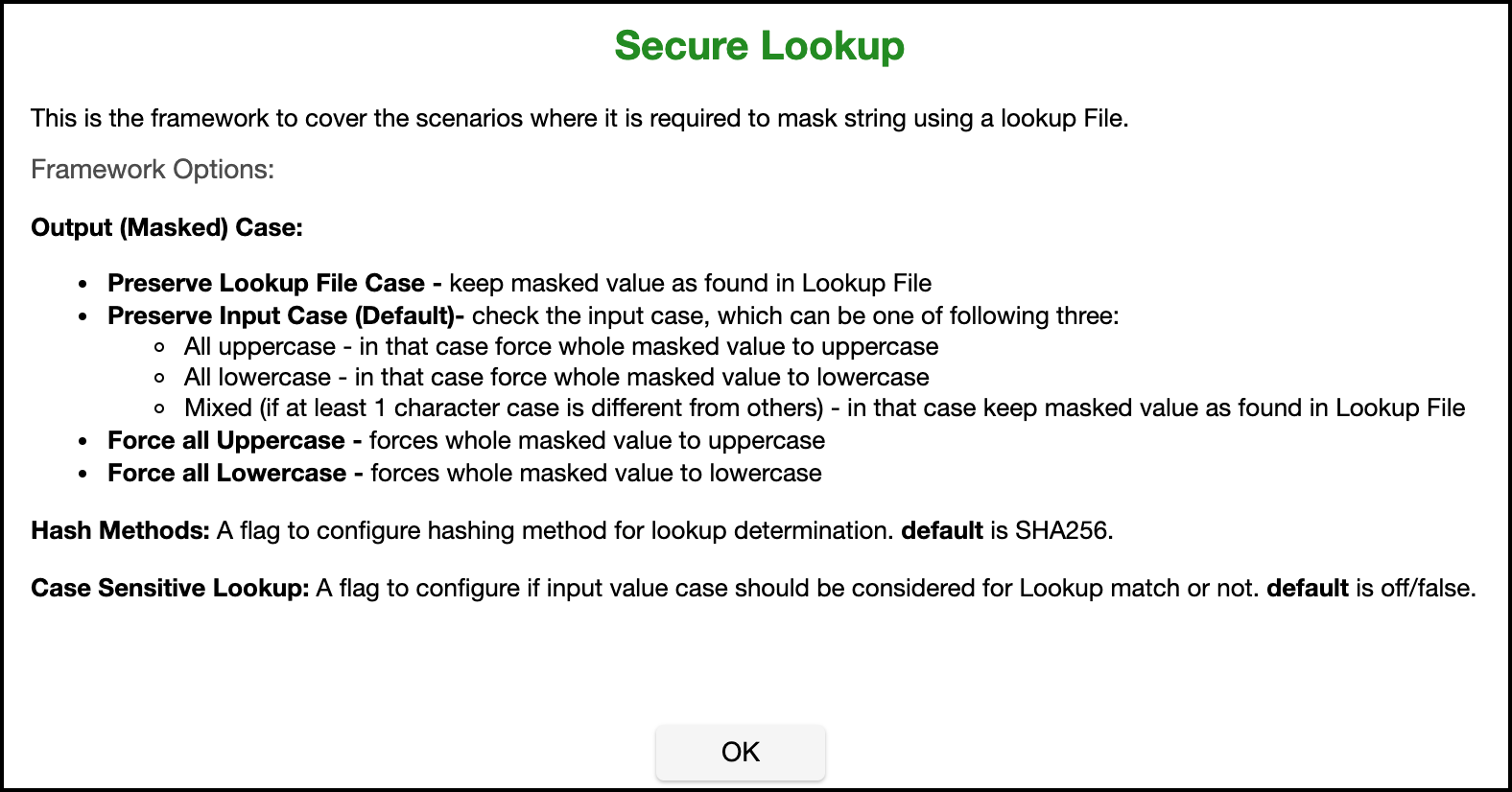The height and width of the screenshot is (792, 1512).
Task: Click the SHA256 text
Action: [x=1062, y=531]
